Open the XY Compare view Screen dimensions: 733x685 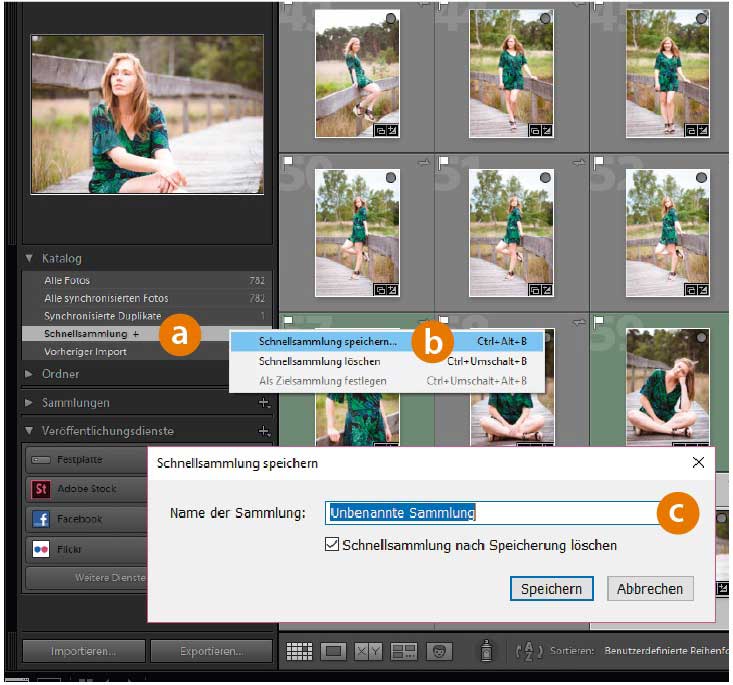click(x=369, y=651)
